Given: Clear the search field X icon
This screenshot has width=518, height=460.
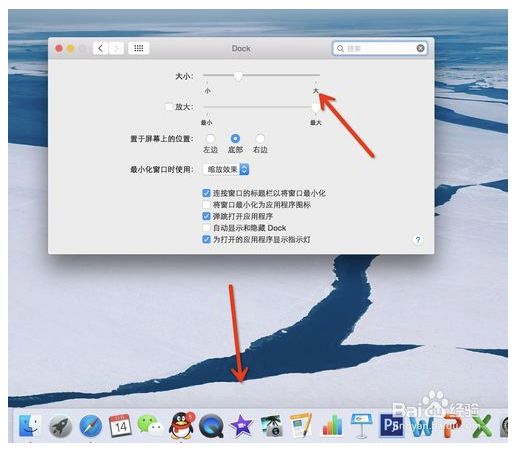Looking at the screenshot, I should tap(420, 48).
